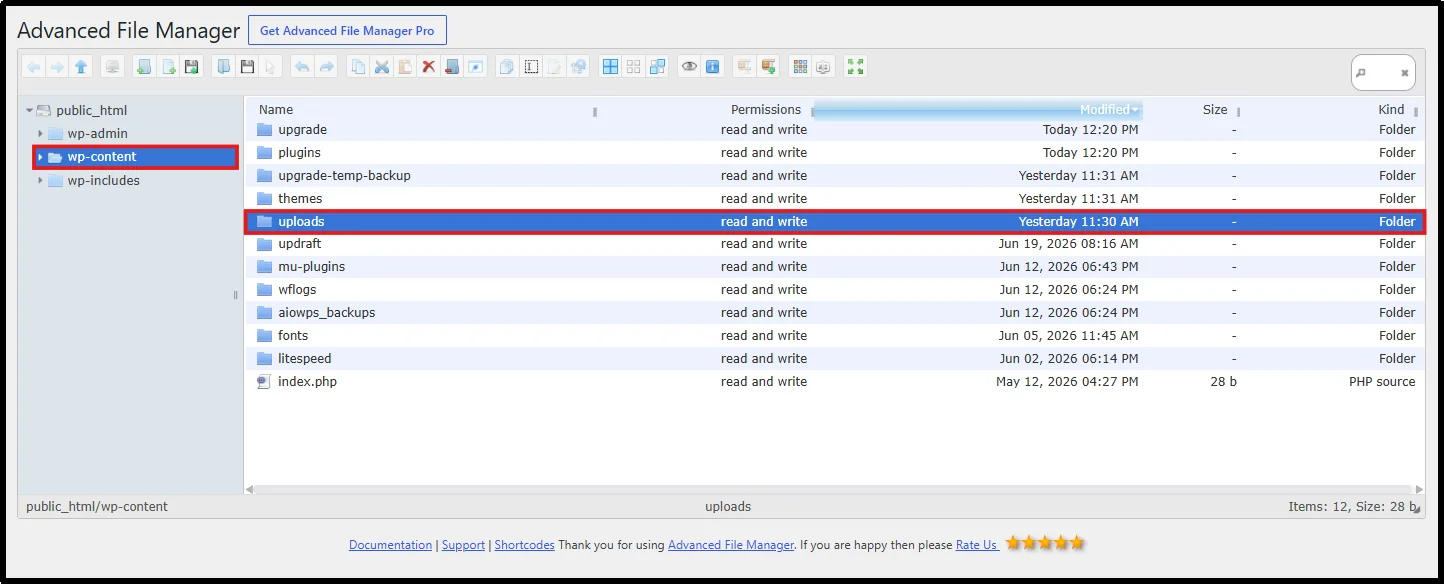Screen dimensions: 1444x584
Task: Select the wflogs folder row
Action: click(x=835, y=290)
